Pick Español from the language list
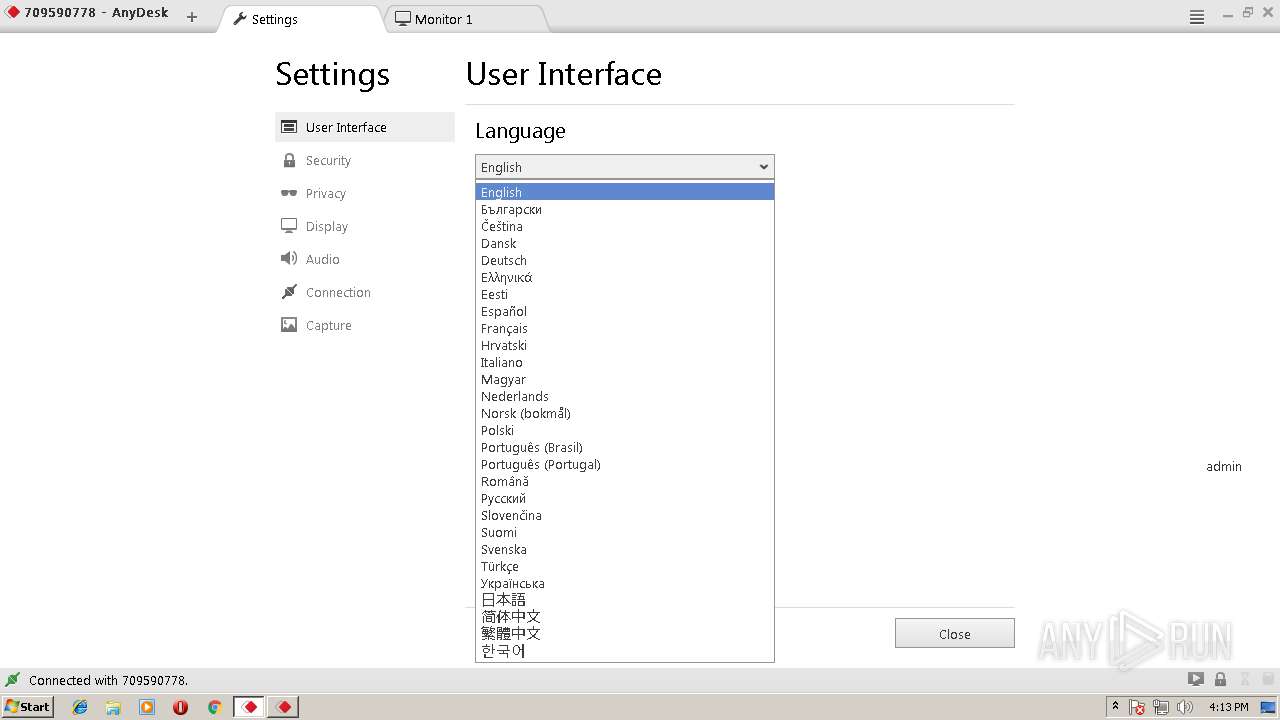 pyautogui.click(x=625, y=311)
